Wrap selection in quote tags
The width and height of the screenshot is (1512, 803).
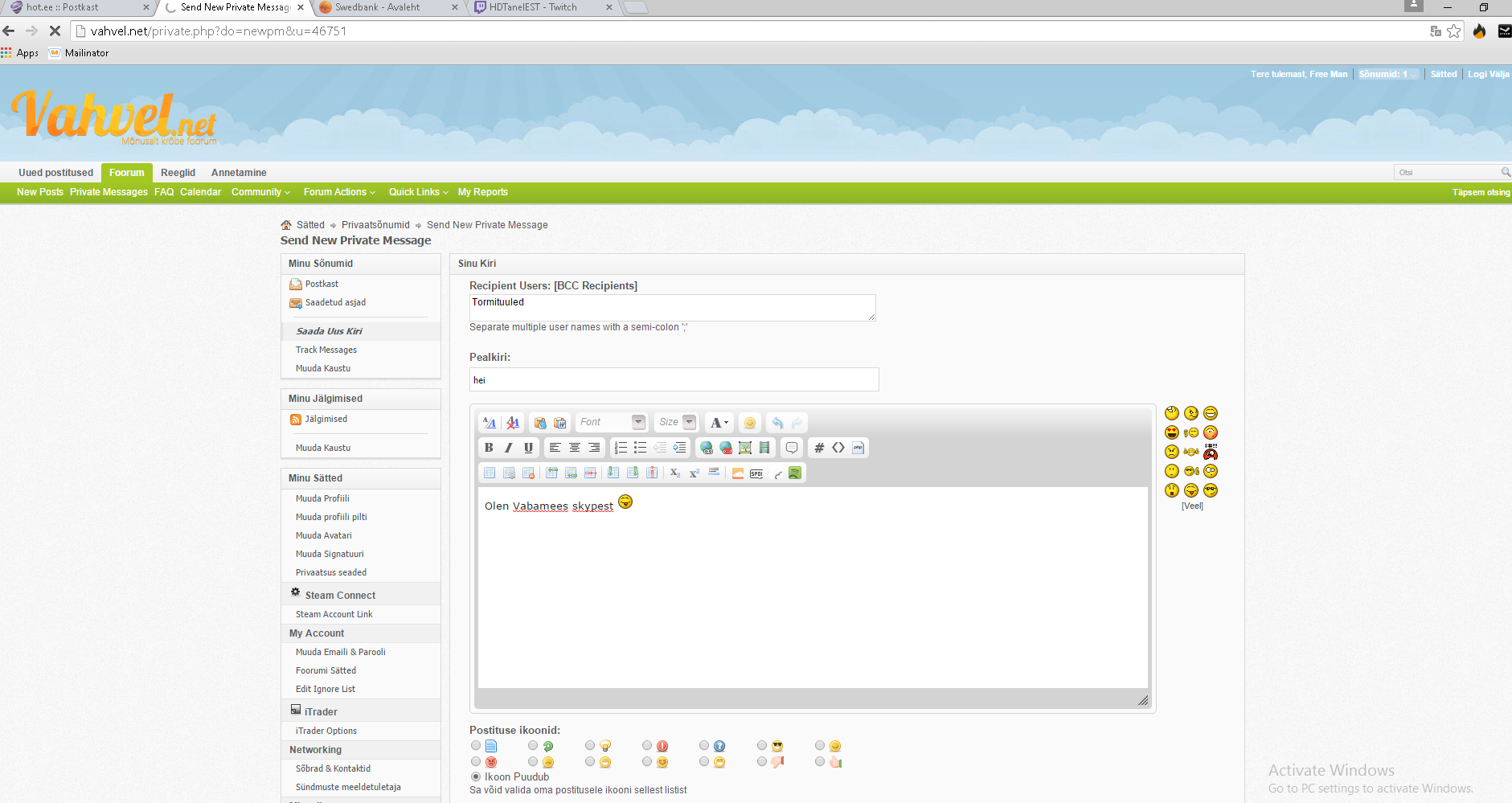click(x=792, y=448)
